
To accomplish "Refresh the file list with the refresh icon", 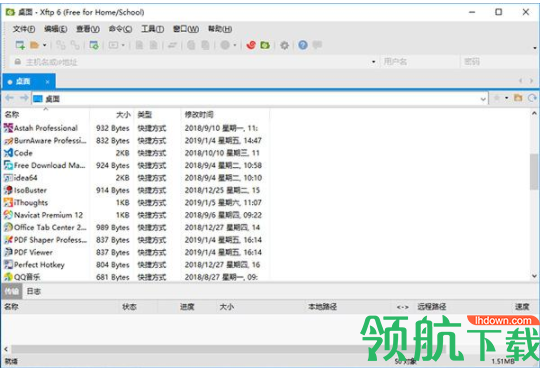I will [x=532, y=98].
